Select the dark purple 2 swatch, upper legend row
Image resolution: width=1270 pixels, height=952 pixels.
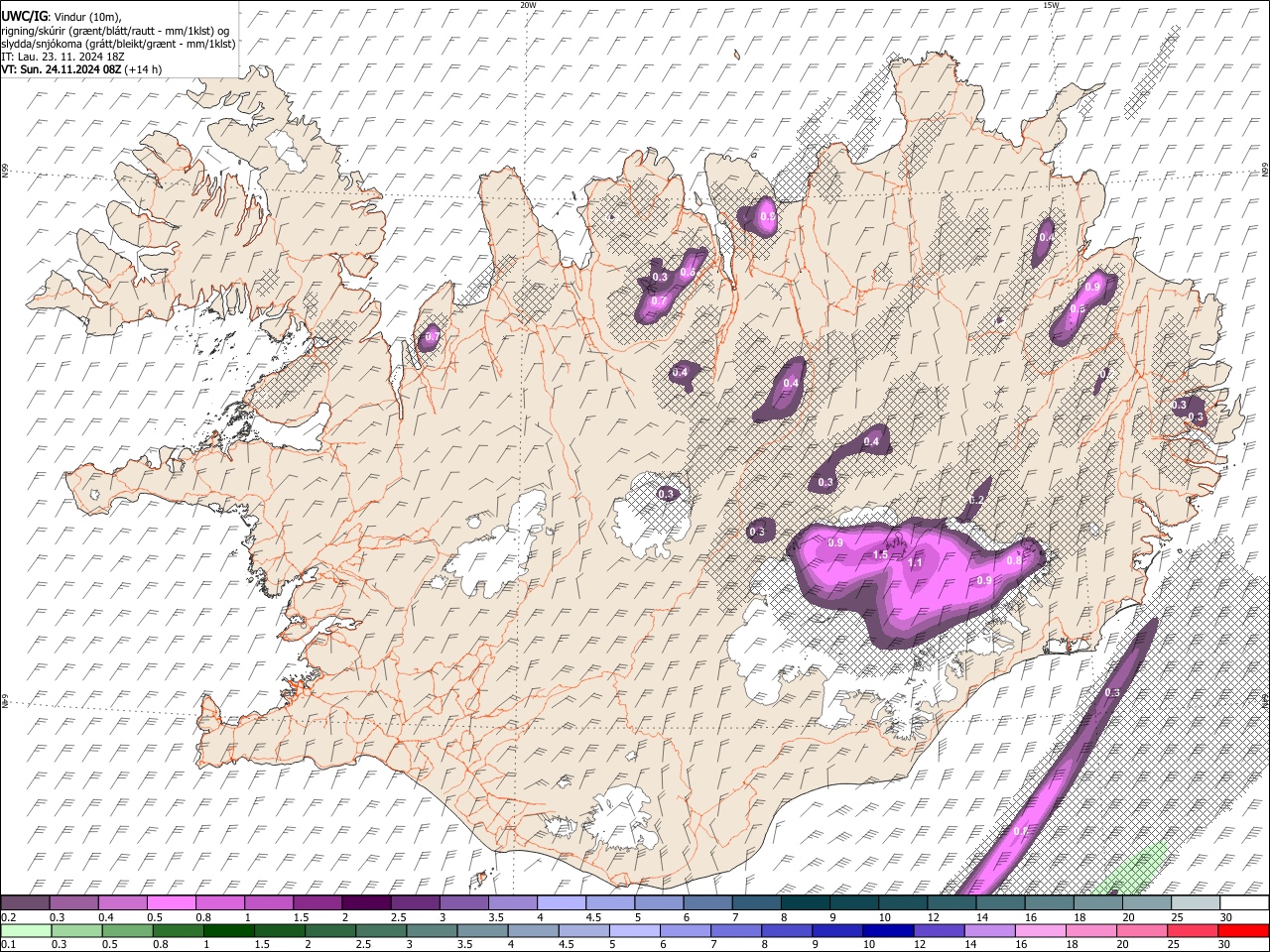tap(366, 903)
